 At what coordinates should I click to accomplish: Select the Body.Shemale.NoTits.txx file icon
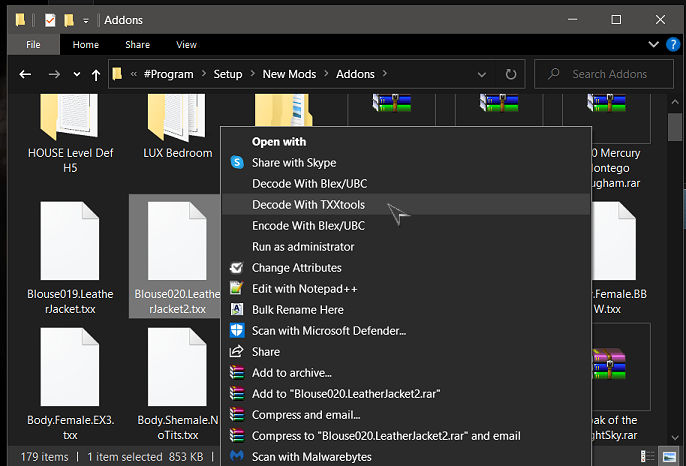coord(177,367)
